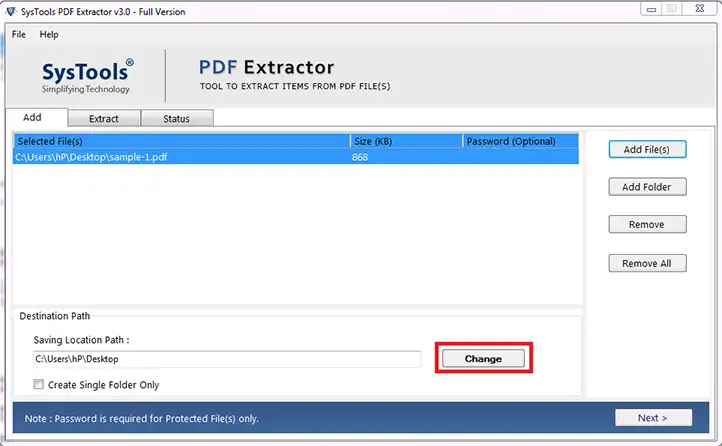Minimize the PDF Extractor window
This screenshot has width=722, height=446.
652,9
